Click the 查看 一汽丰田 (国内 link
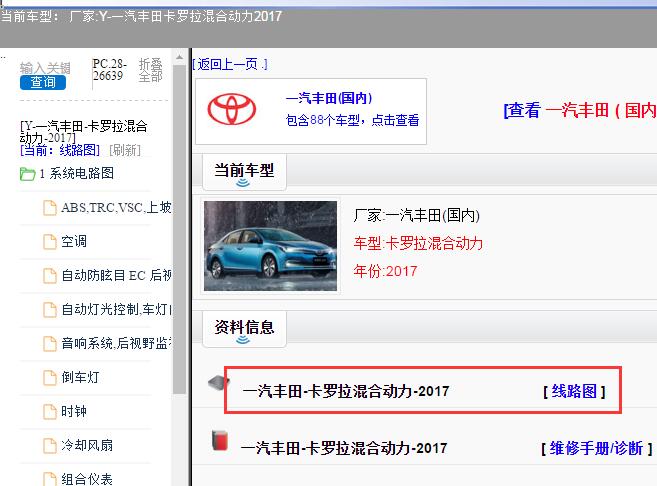This screenshot has width=657, height=486. point(580,111)
